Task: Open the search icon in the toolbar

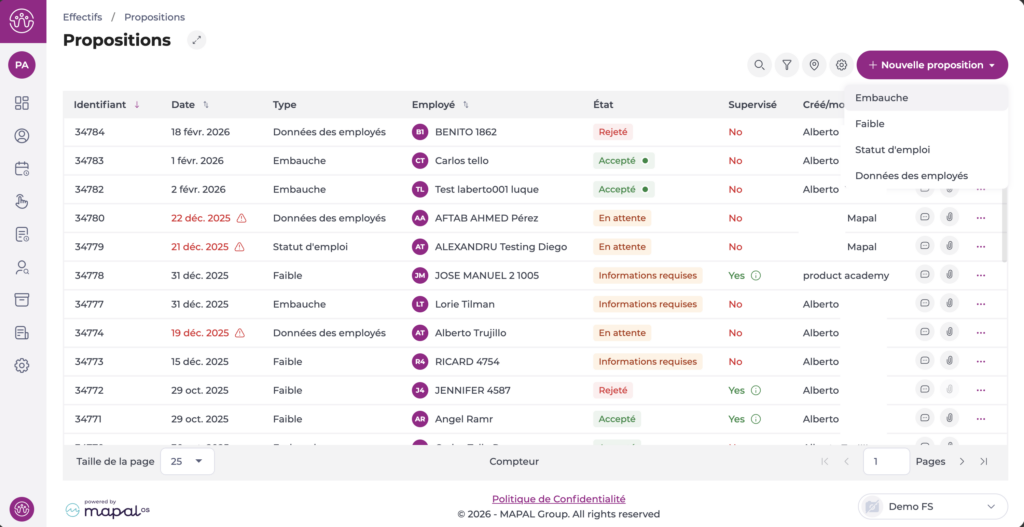Action: [x=760, y=65]
